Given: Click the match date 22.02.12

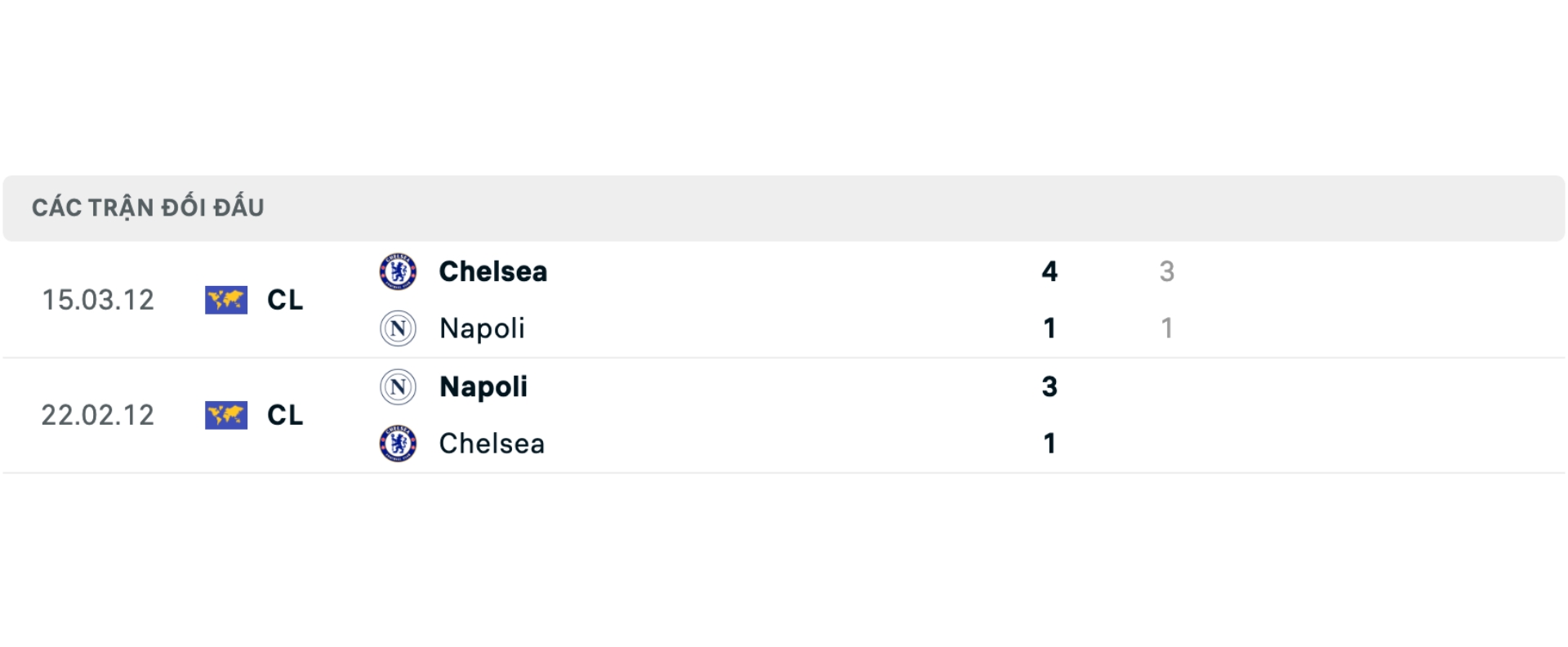Looking at the screenshot, I should (x=98, y=415).
